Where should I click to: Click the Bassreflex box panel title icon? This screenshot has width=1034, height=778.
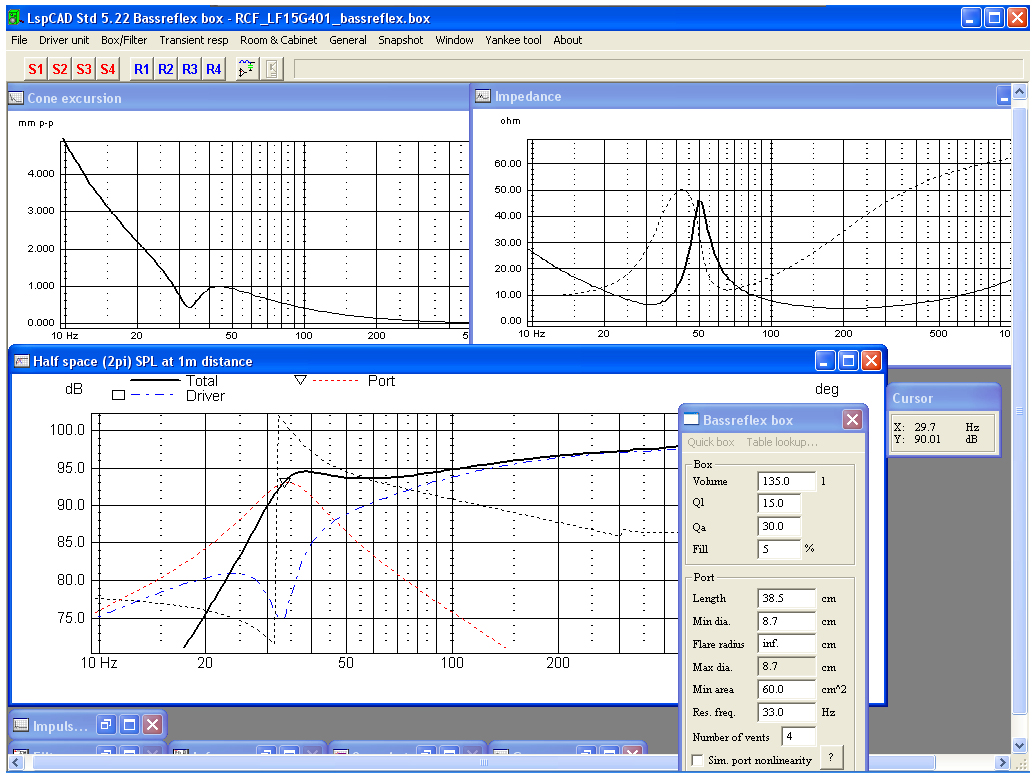692,419
